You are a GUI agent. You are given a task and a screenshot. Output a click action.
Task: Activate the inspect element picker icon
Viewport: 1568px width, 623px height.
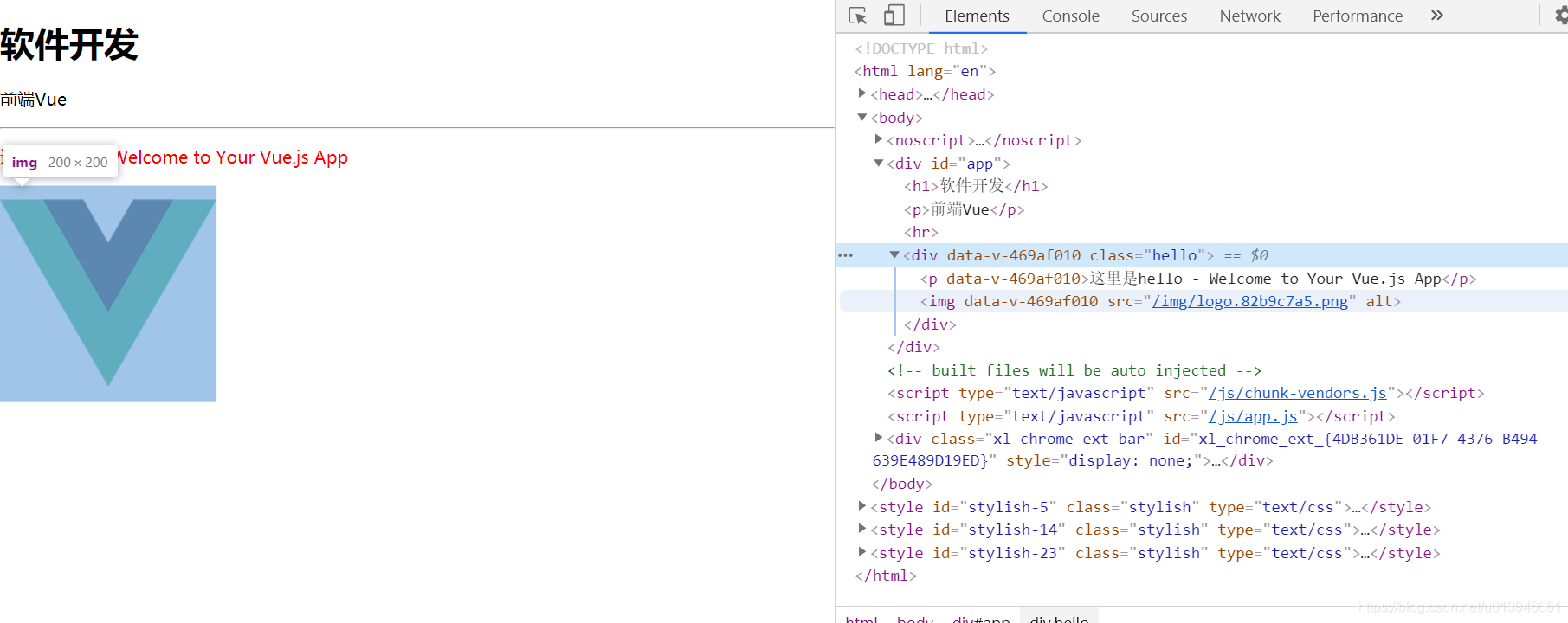858,16
